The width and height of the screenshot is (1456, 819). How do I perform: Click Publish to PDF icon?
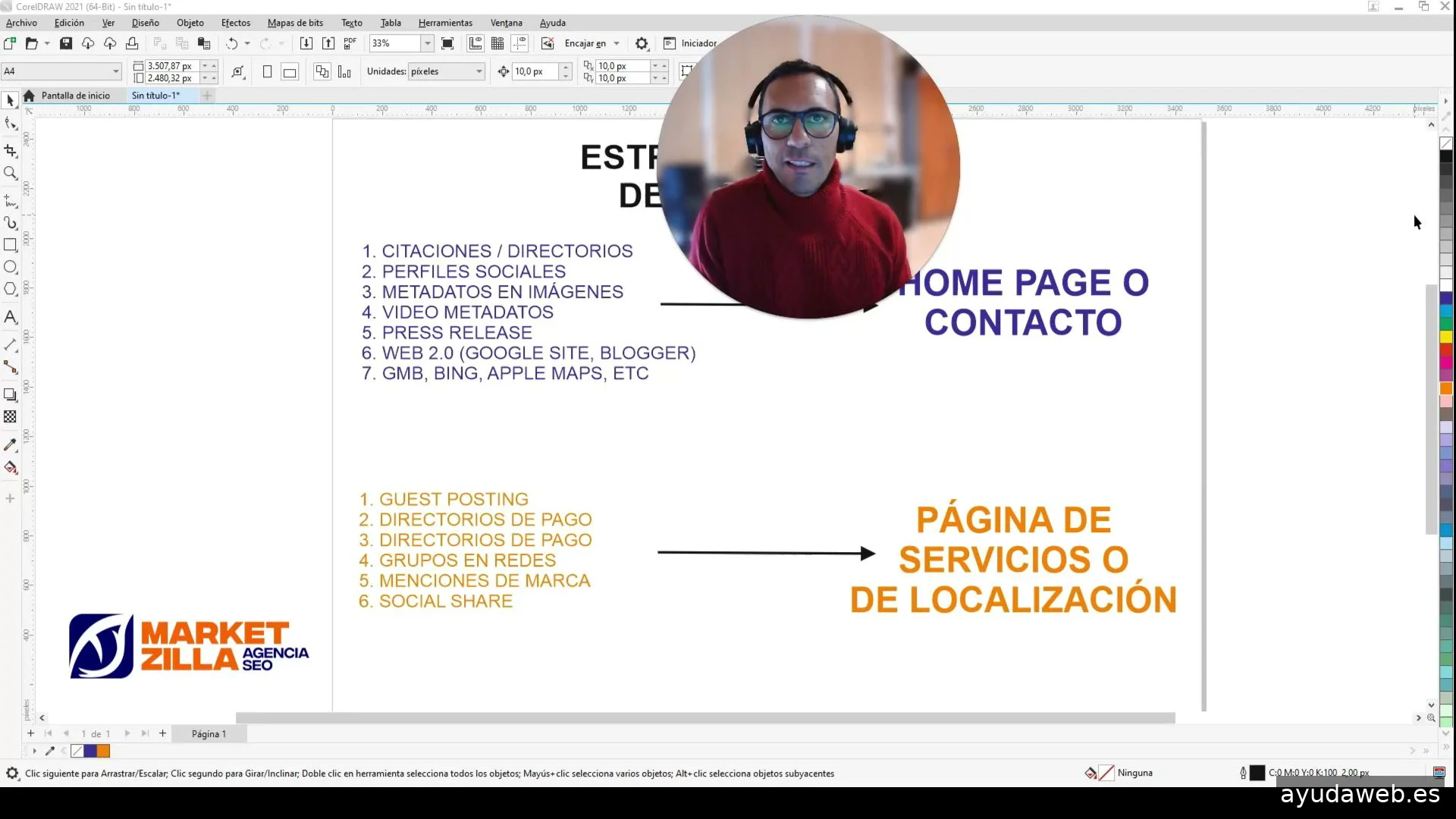point(350,43)
